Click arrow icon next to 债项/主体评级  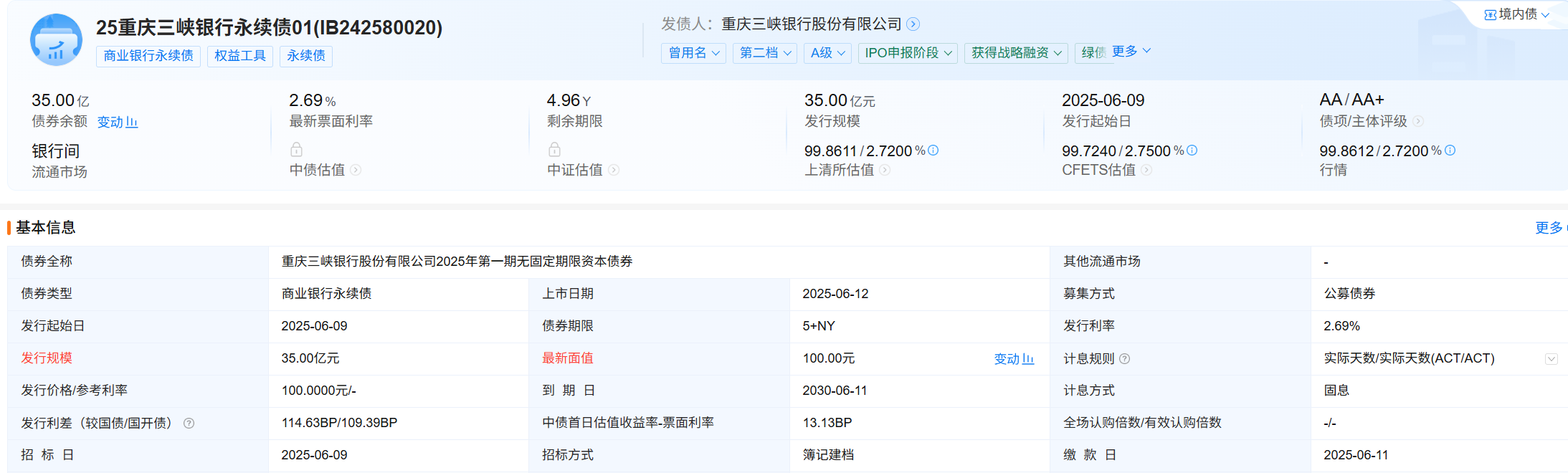tap(1417, 122)
